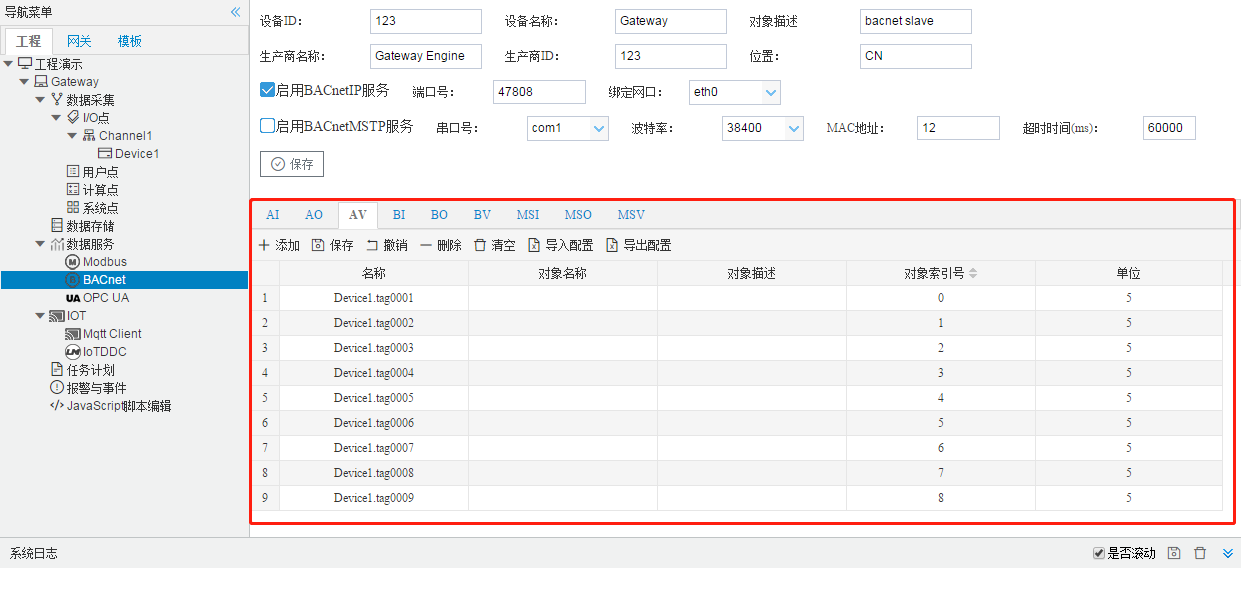This screenshot has height=590, width=1241.
Task: Edit the 位置 CN field
Action: 916,56
